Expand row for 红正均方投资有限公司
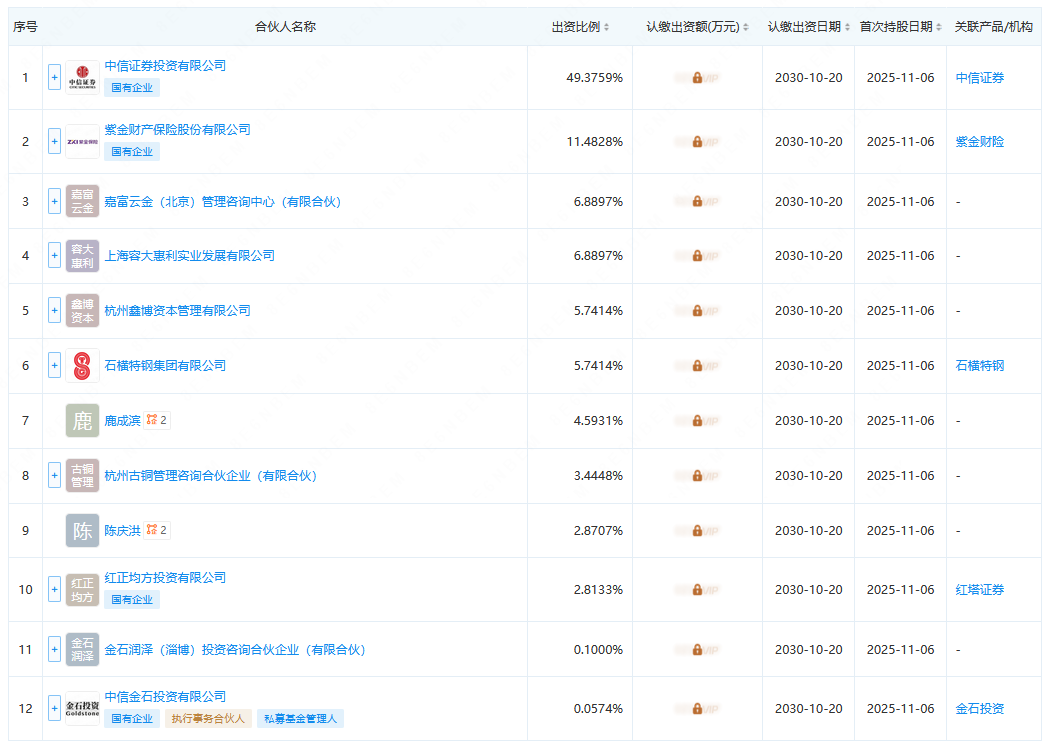The height and width of the screenshot is (751, 1050). point(54,590)
